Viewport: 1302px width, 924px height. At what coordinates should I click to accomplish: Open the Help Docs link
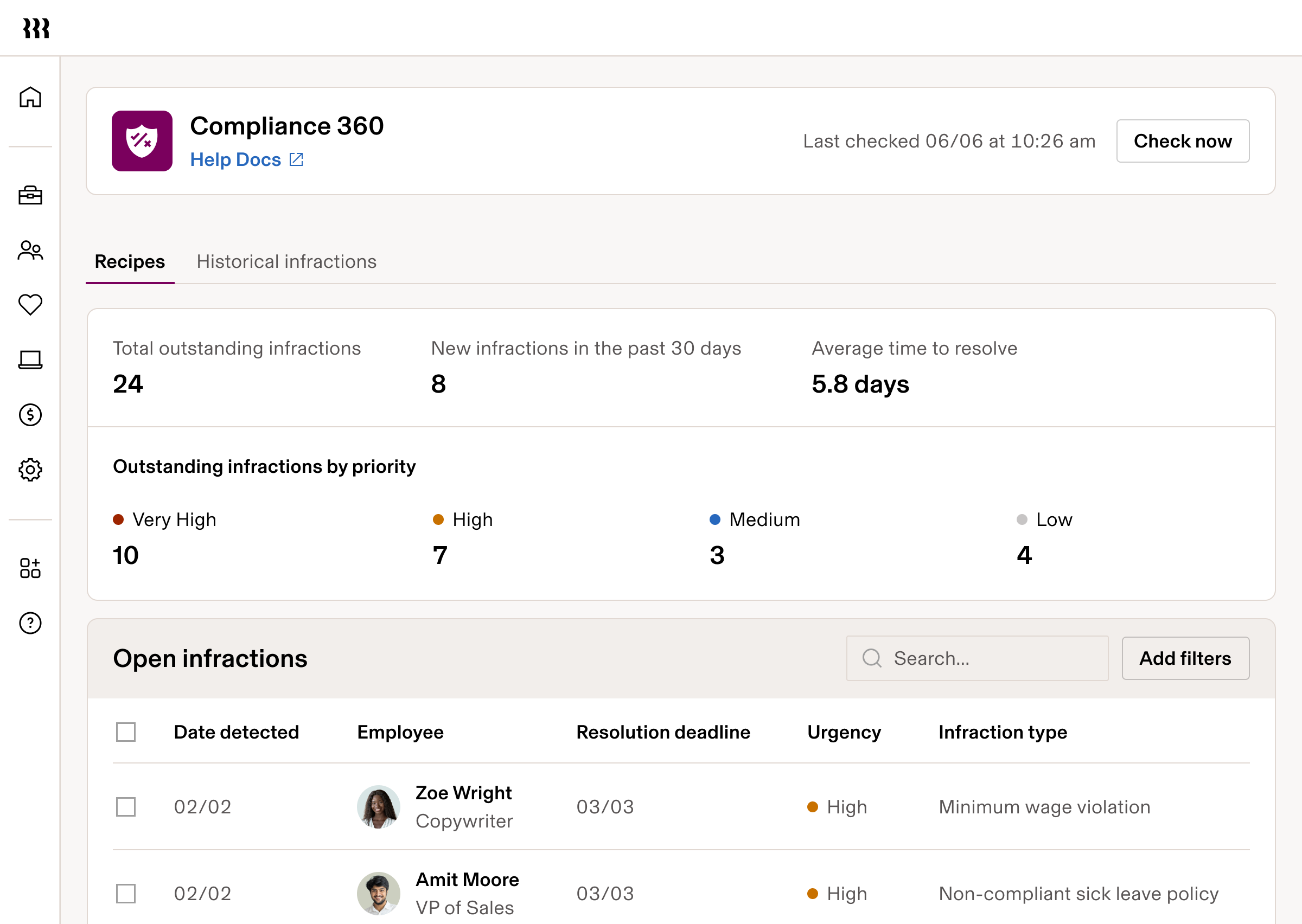pos(235,159)
